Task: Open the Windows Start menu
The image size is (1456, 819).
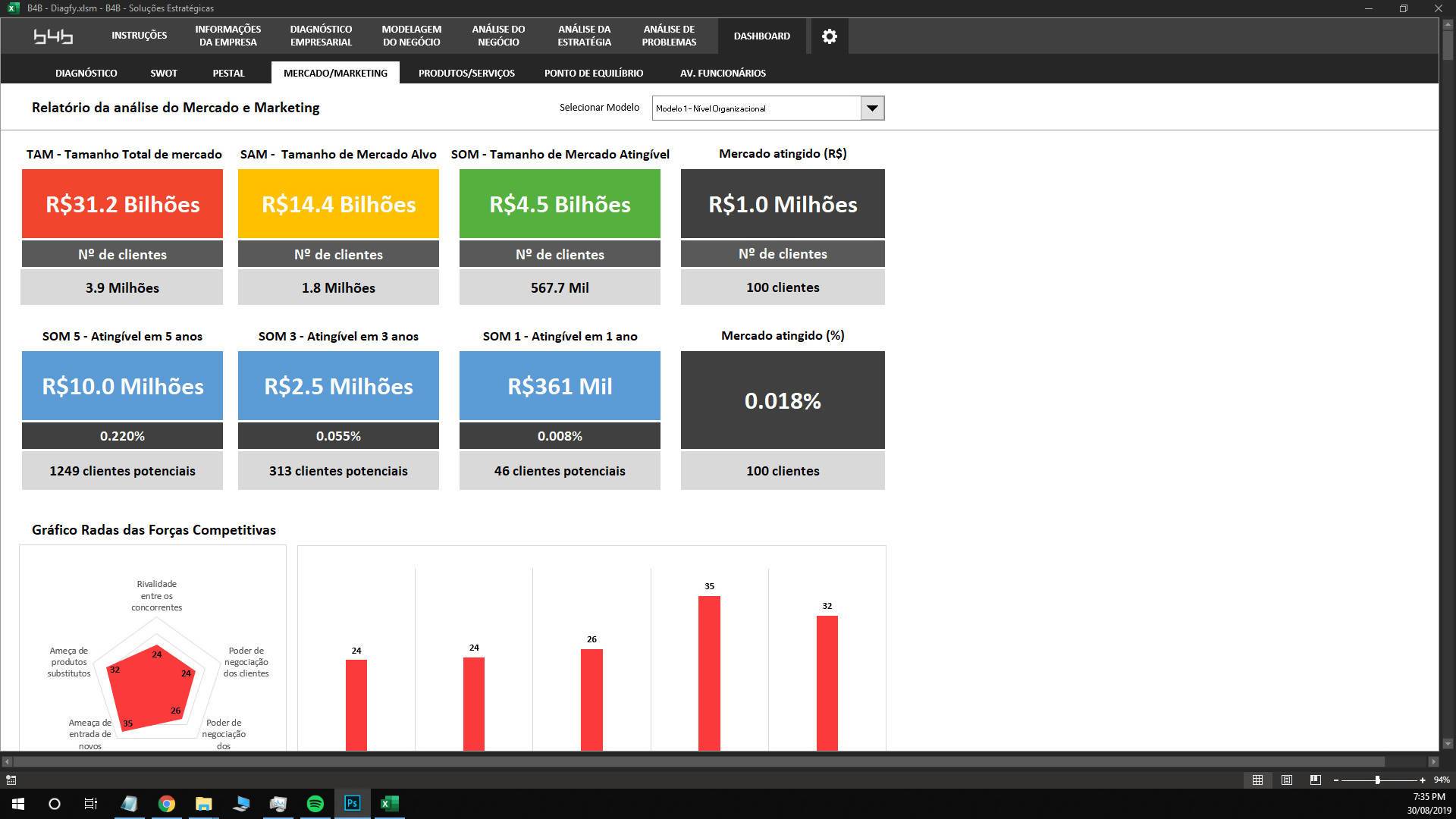Action: 18,803
